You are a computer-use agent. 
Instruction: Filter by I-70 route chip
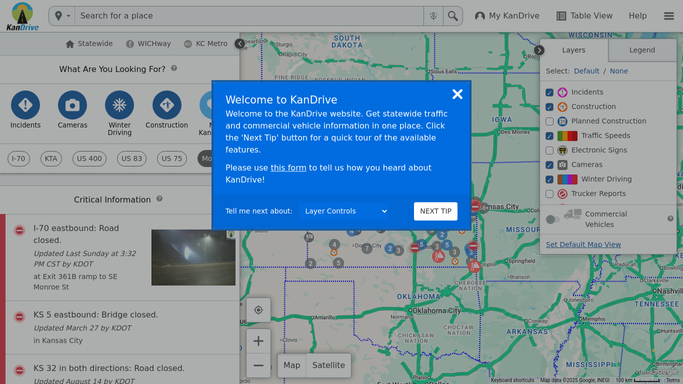coord(18,158)
